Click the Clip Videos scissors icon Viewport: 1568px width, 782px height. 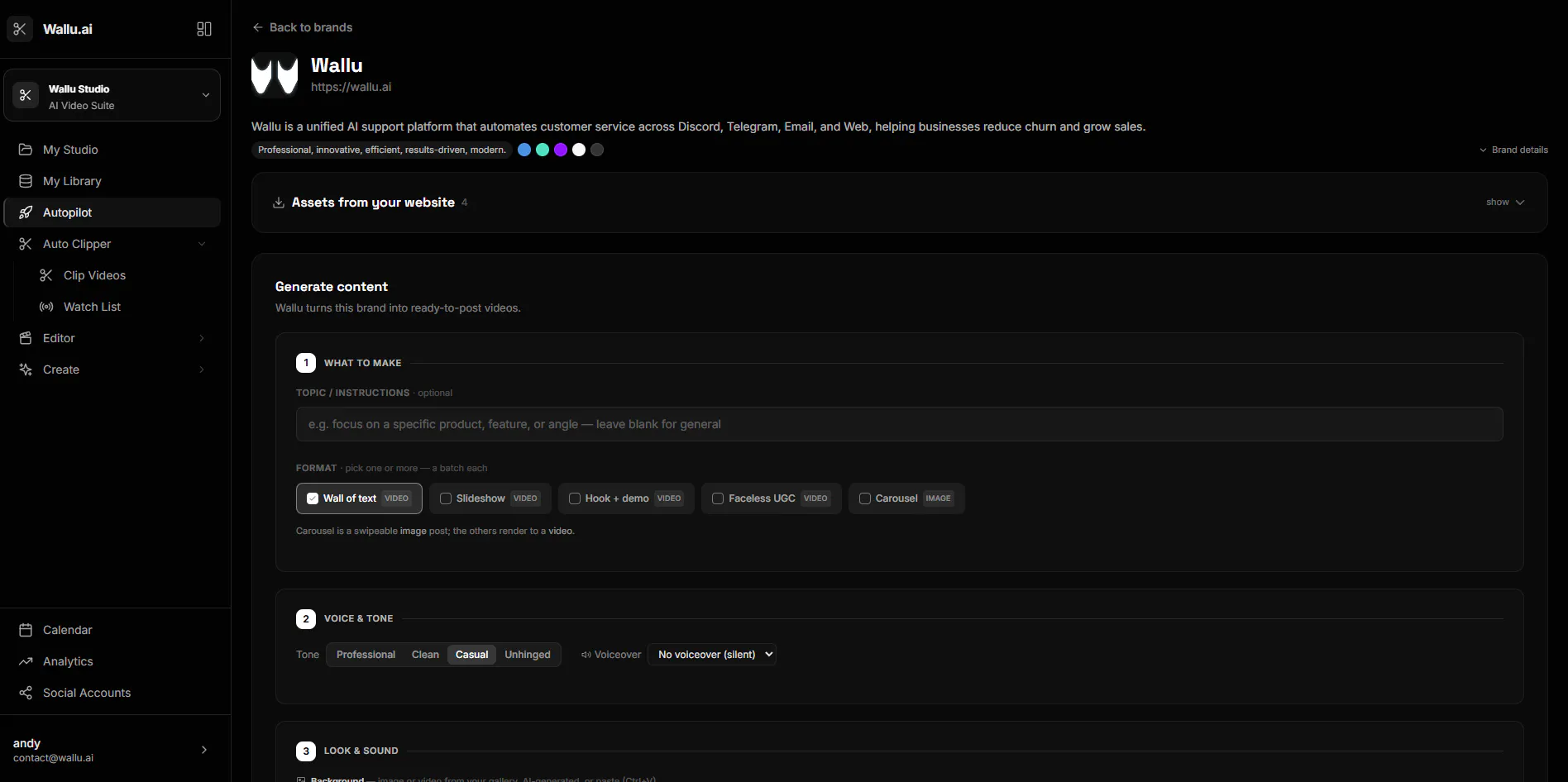(x=46, y=275)
